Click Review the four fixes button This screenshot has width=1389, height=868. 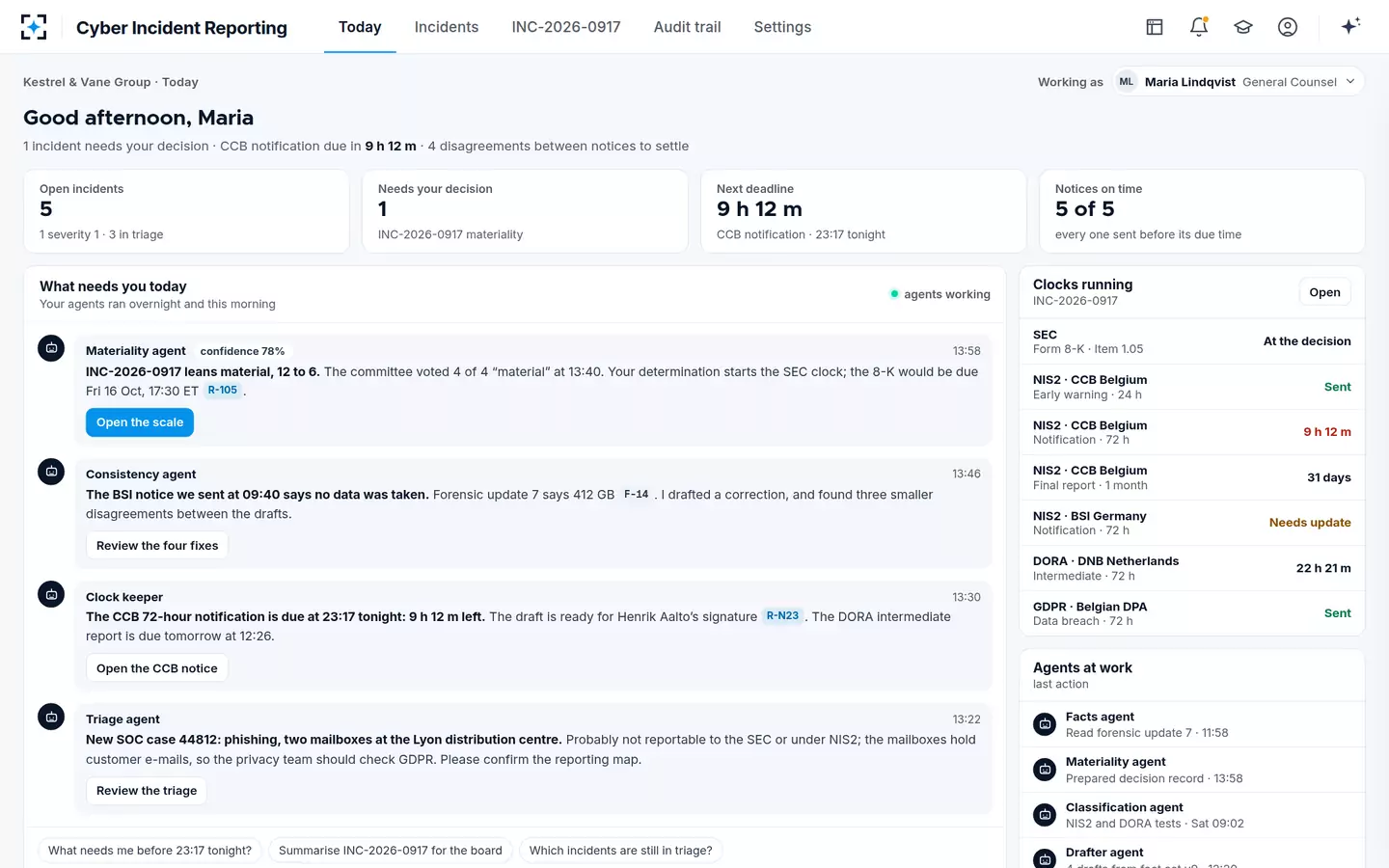[x=157, y=546]
